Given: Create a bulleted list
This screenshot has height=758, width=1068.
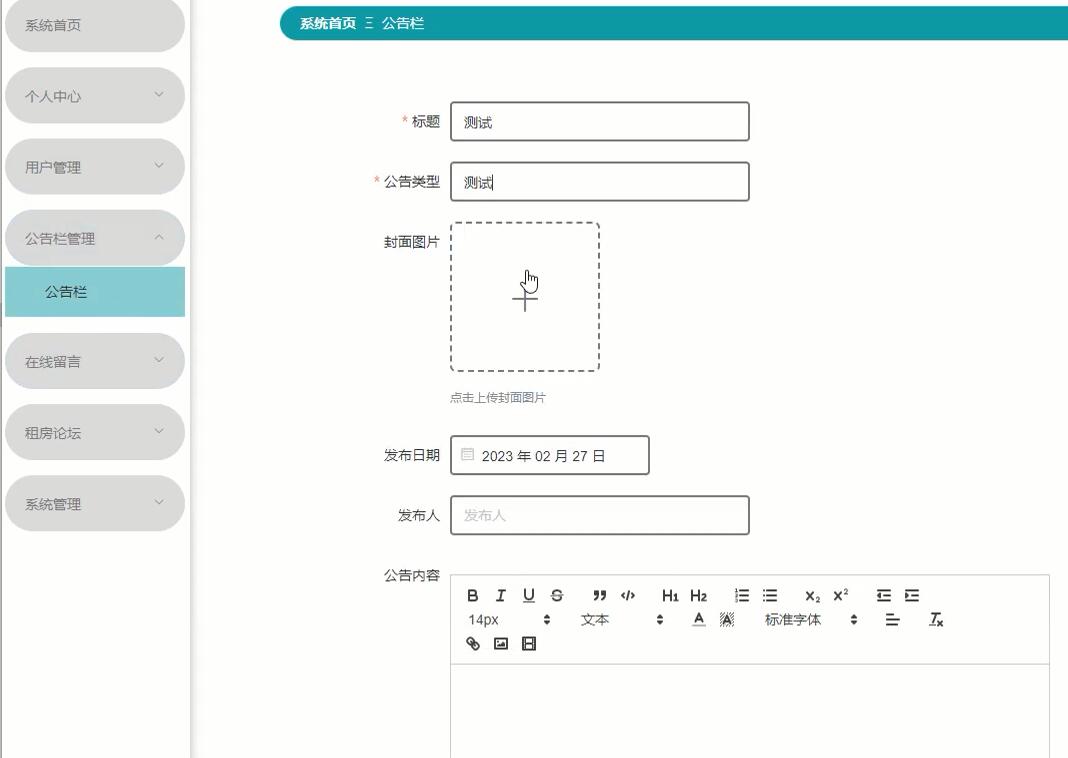Looking at the screenshot, I should (x=770, y=595).
